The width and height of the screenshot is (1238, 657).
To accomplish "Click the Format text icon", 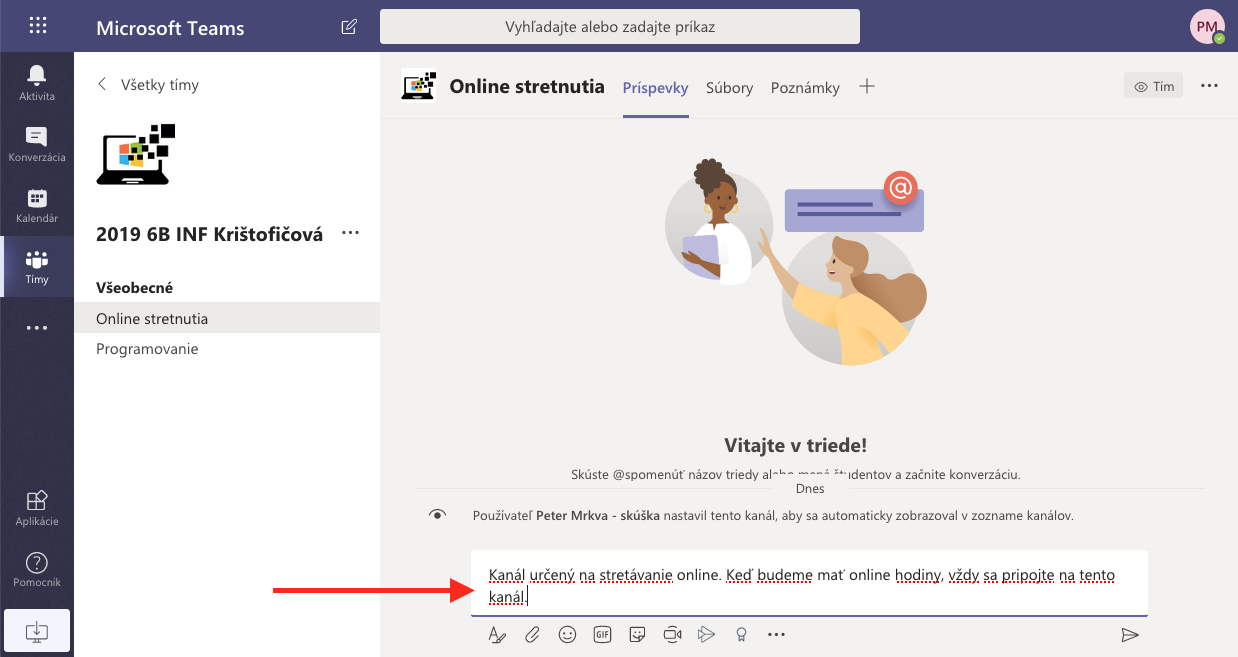I will (x=497, y=634).
